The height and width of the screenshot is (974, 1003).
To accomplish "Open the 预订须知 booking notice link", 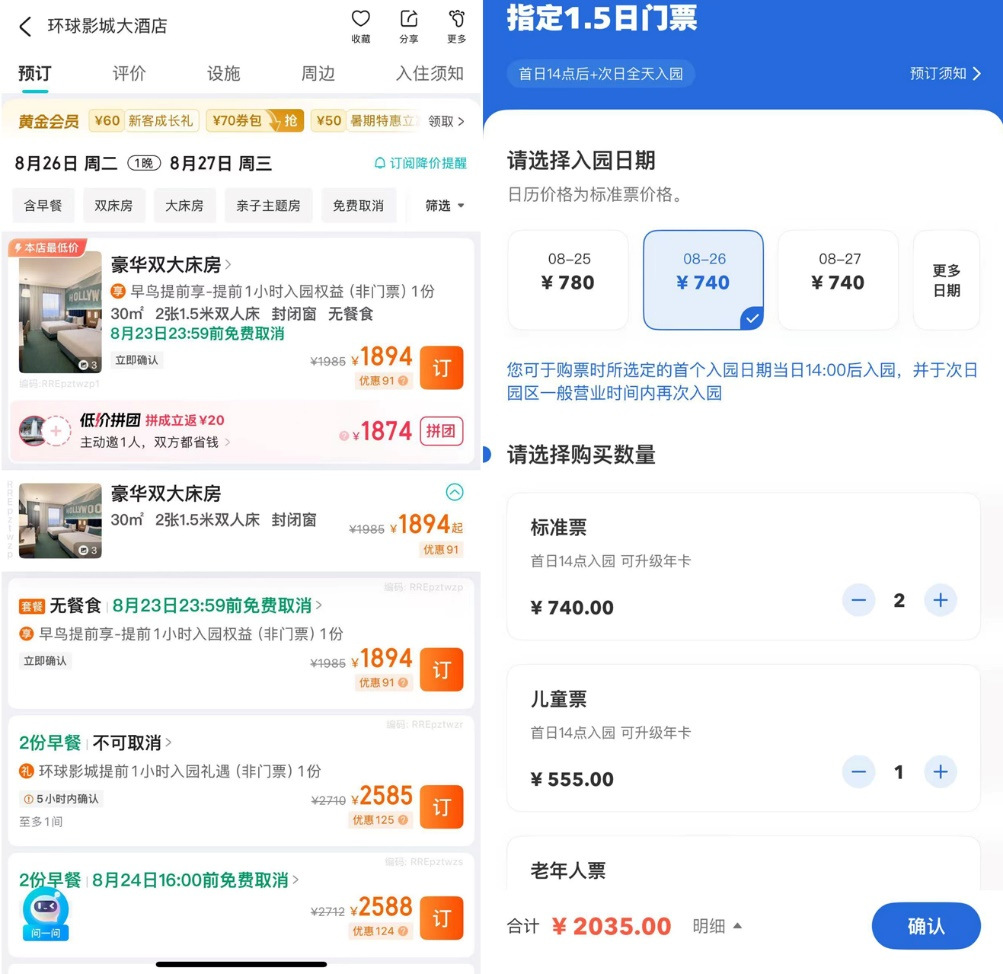I will 945,73.
